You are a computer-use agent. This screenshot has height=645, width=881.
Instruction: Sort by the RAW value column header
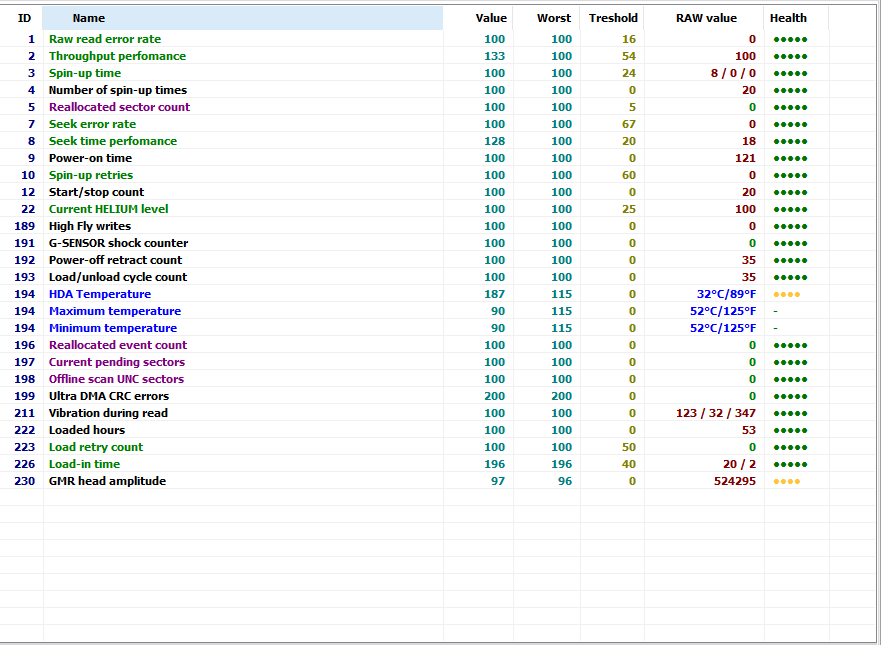point(705,18)
